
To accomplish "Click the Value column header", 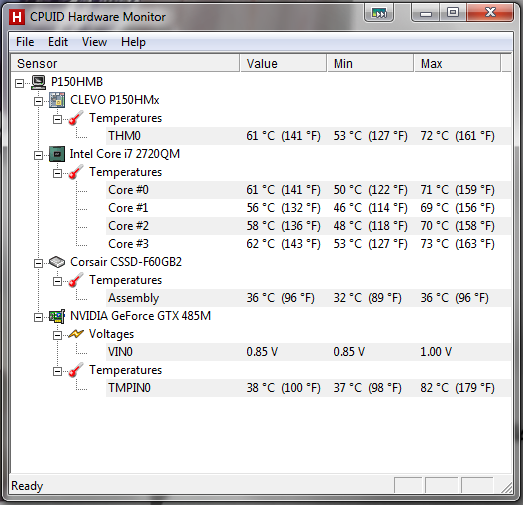I will click(283, 63).
